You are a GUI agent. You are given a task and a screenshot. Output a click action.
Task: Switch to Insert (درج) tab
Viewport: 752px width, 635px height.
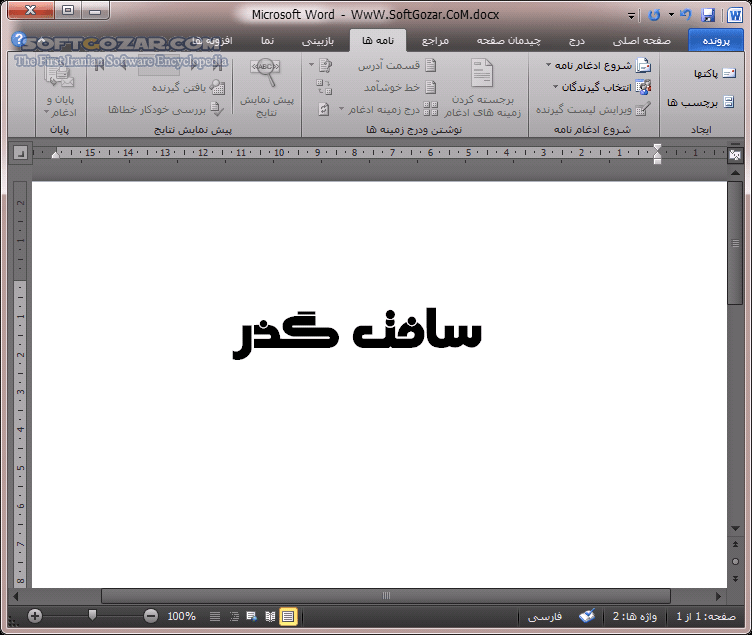(576, 41)
